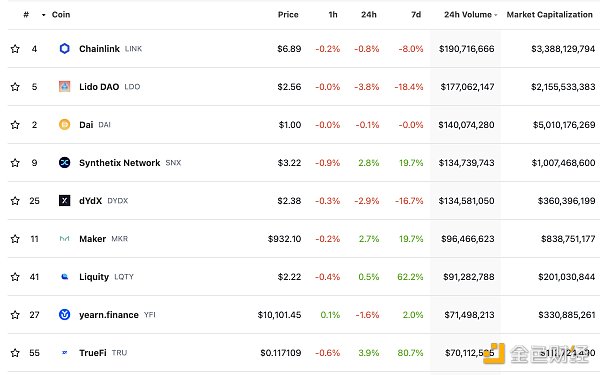
Task: Toggle favorite star for Synthetix Network
Action: pos(15,163)
